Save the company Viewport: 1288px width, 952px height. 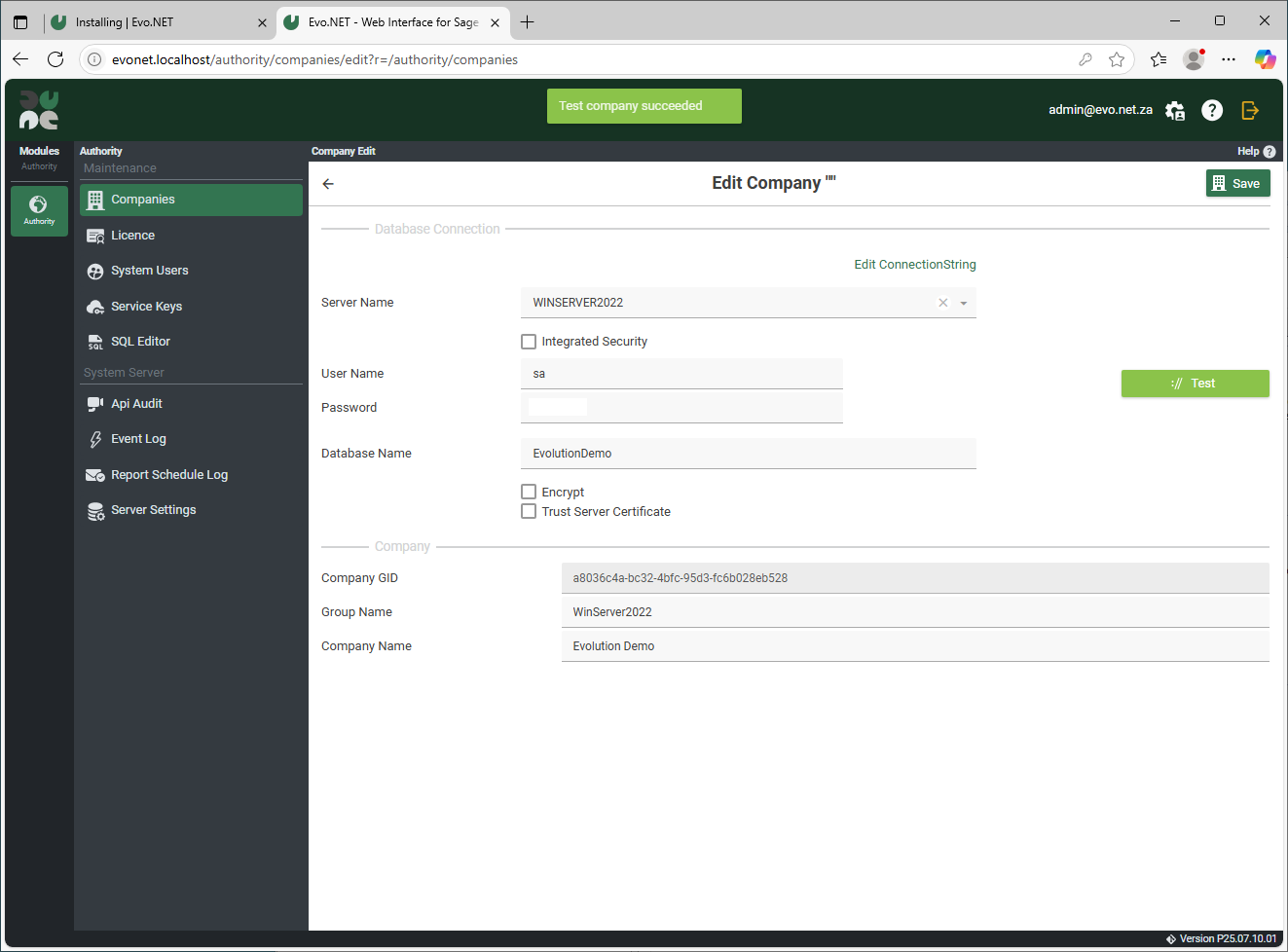click(1237, 183)
